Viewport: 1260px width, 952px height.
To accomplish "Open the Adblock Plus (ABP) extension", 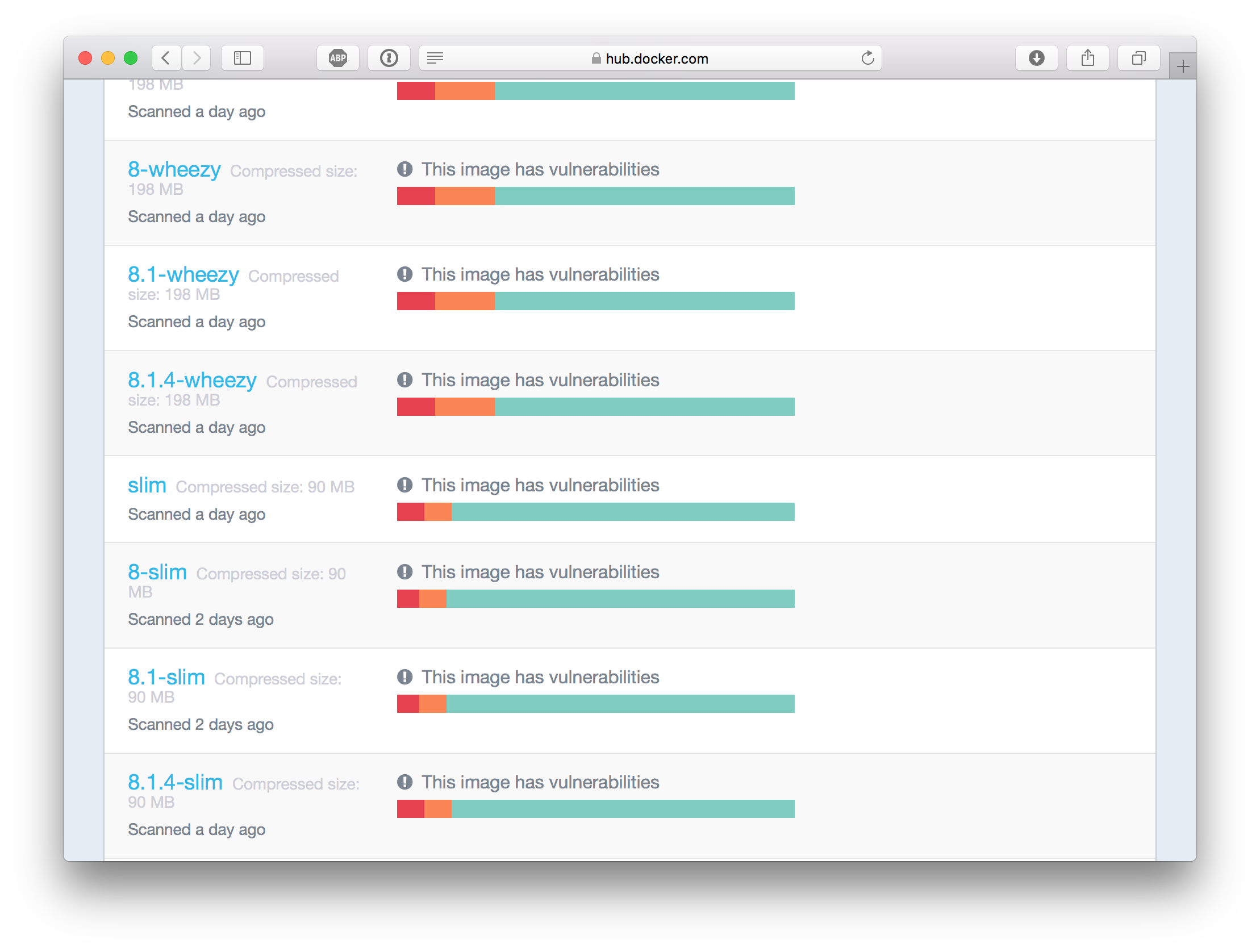I will click(338, 58).
